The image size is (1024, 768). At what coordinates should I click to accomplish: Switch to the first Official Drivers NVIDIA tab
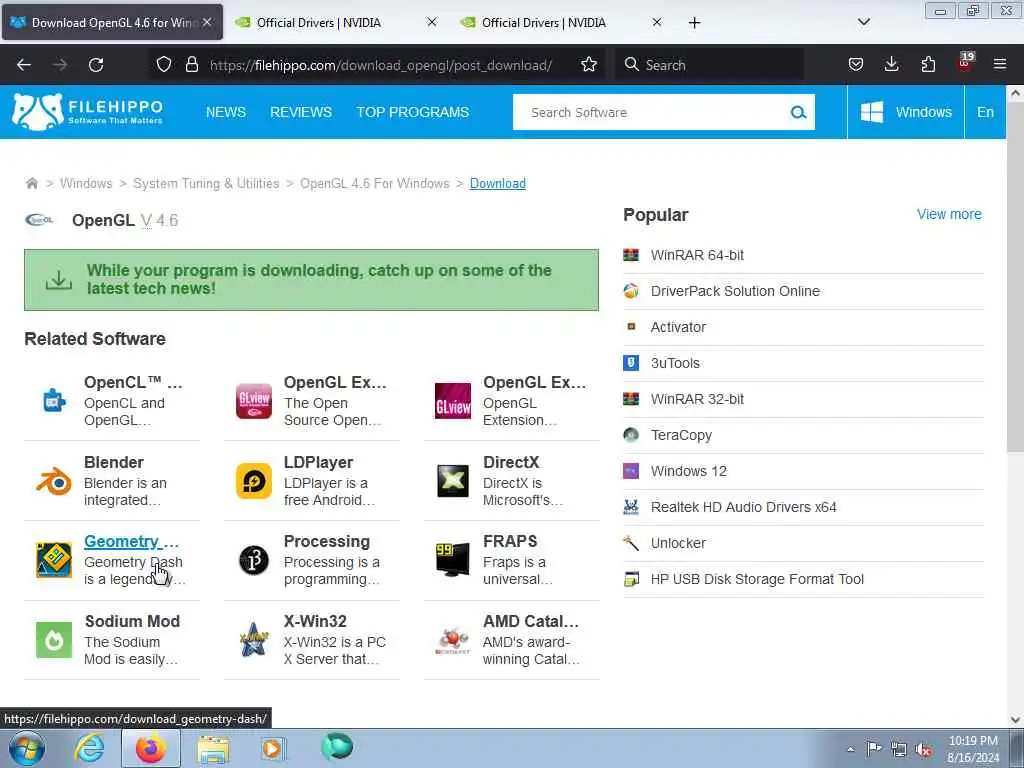pos(336,22)
